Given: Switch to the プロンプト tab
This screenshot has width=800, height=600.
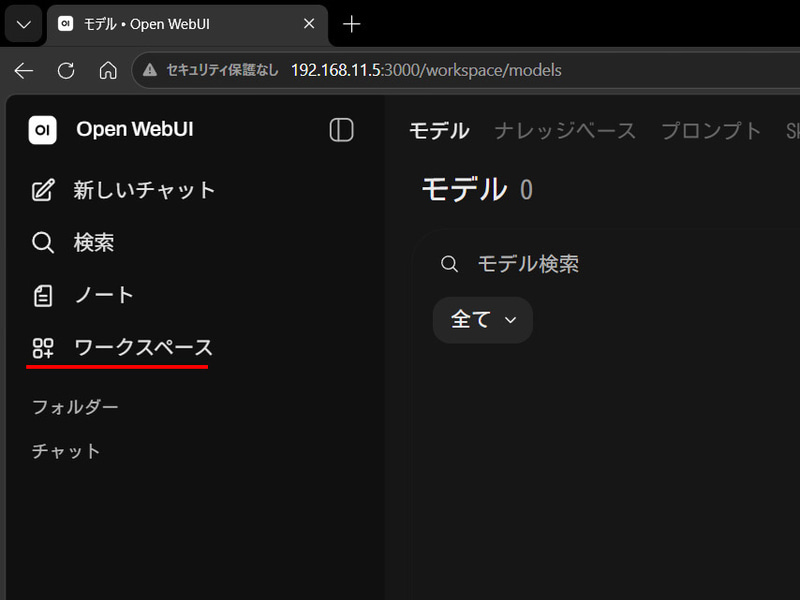Looking at the screenshot, I should point(711,131).
